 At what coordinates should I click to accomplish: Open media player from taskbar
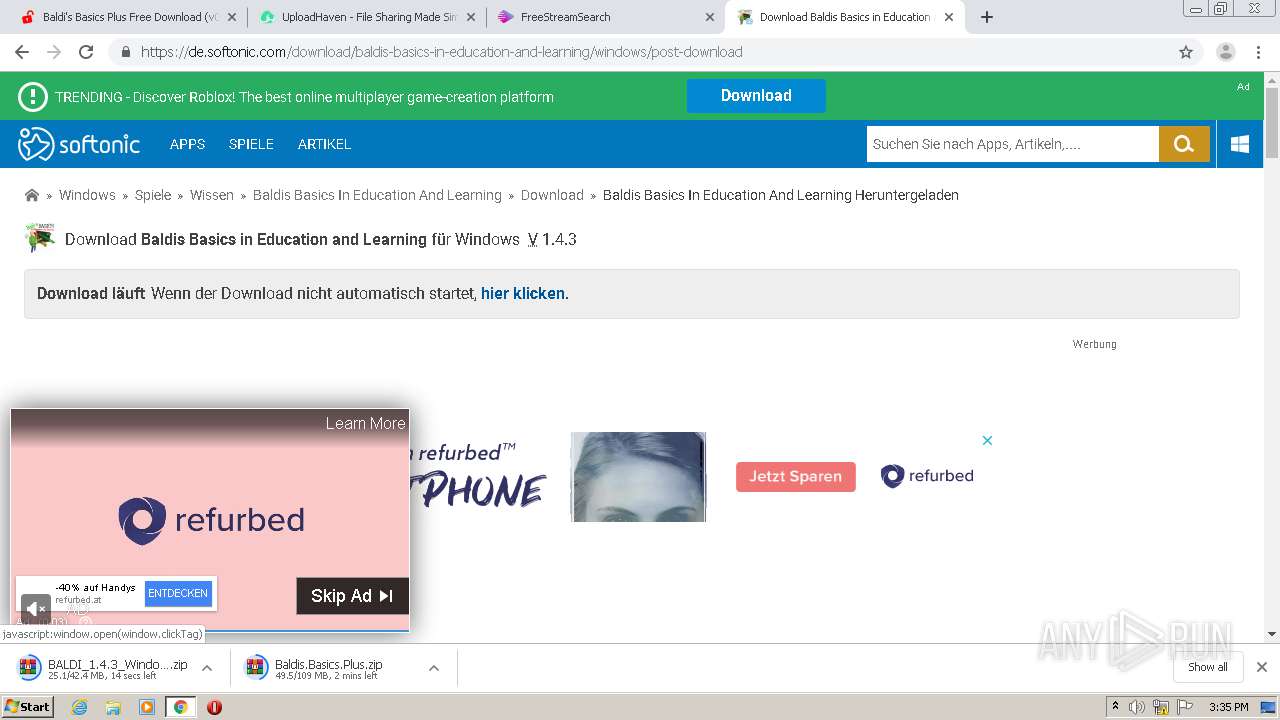click(147, 707)
